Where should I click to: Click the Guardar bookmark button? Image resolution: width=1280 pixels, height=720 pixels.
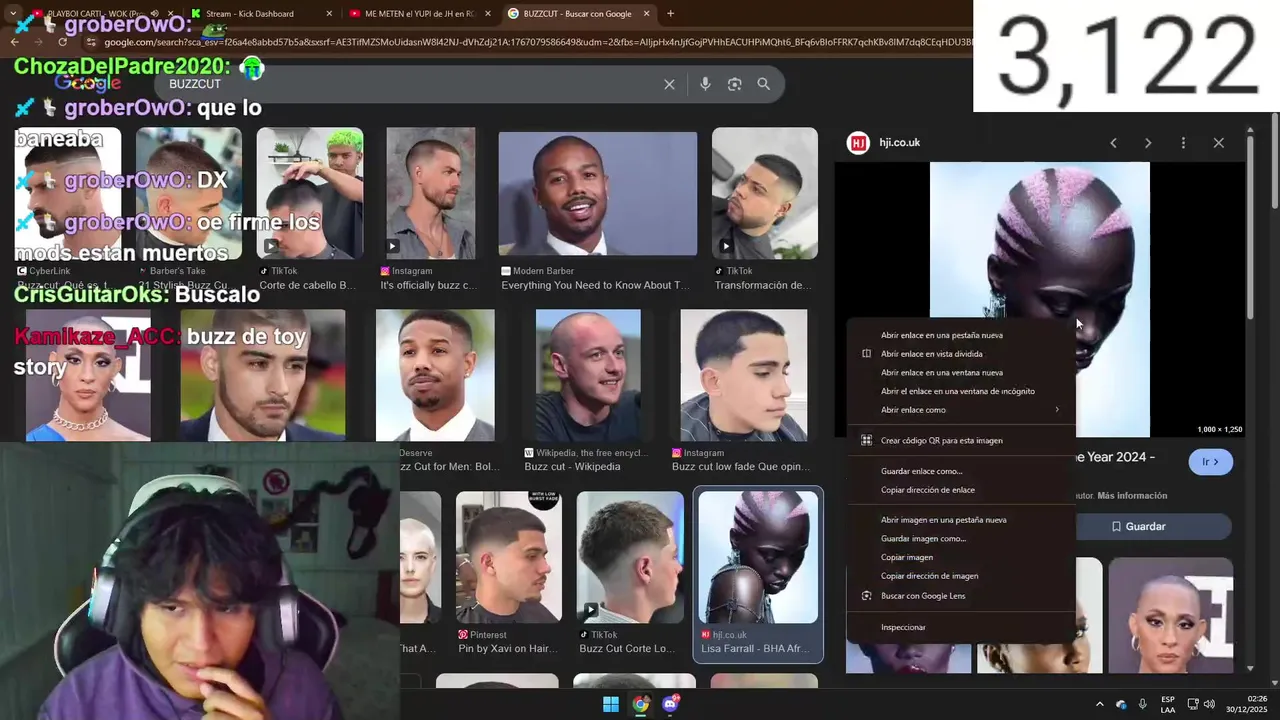[1139, 526]
